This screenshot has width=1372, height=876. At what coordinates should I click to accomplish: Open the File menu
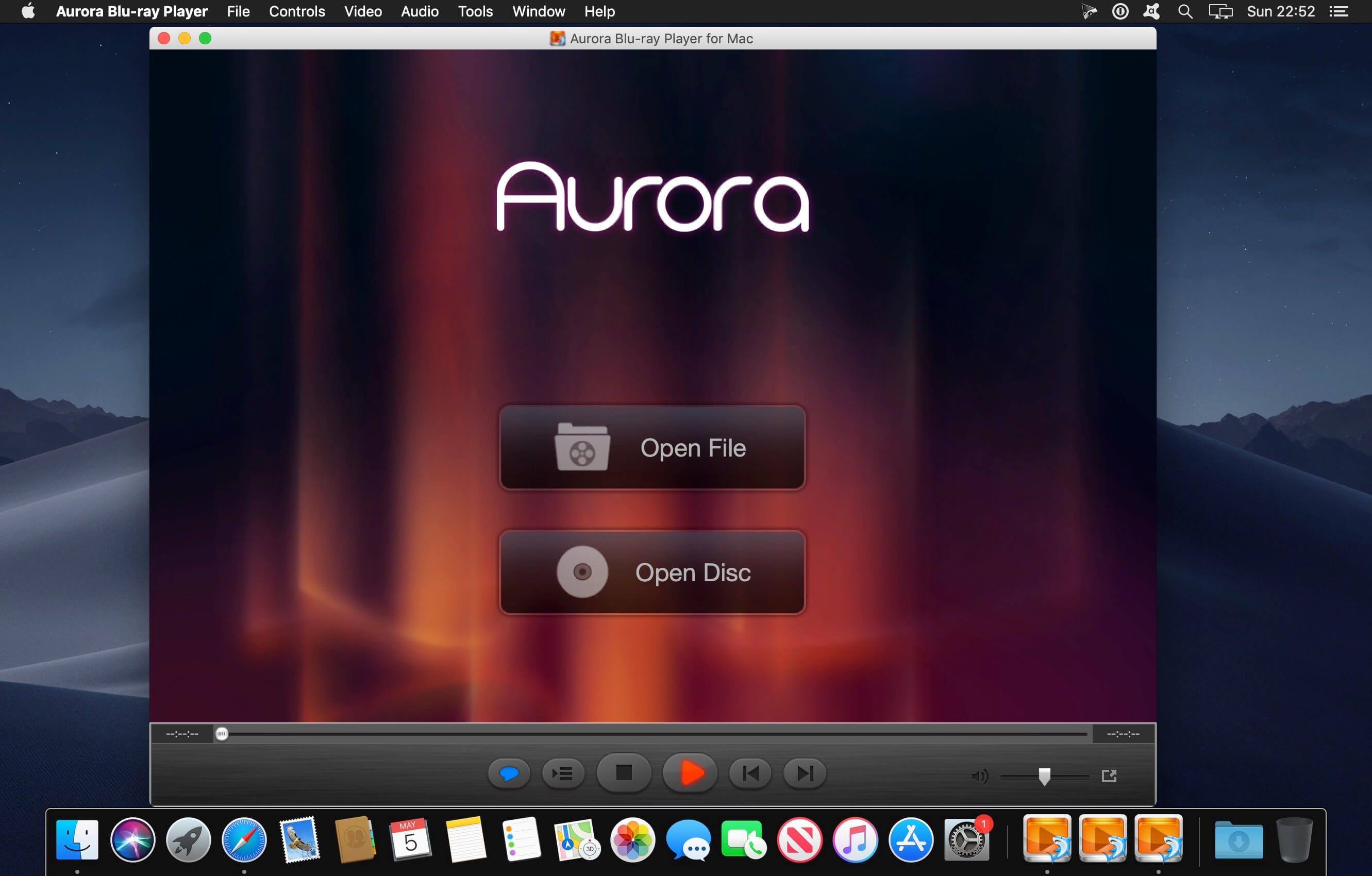pyautogui.click(x=238, y=11)
